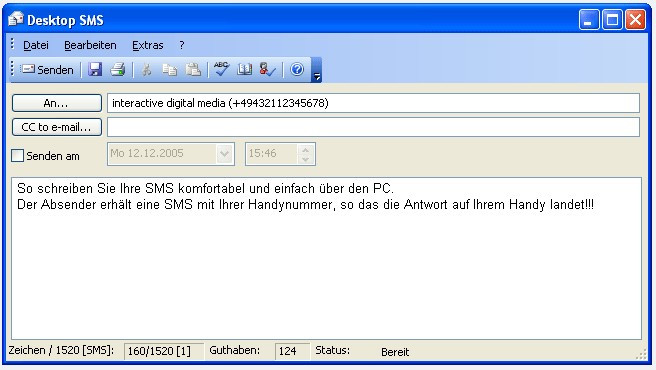The height and width of the screenshot is (370, 656).
Task: Expand toolbar options arrow
Action: (x=317, y=71)
